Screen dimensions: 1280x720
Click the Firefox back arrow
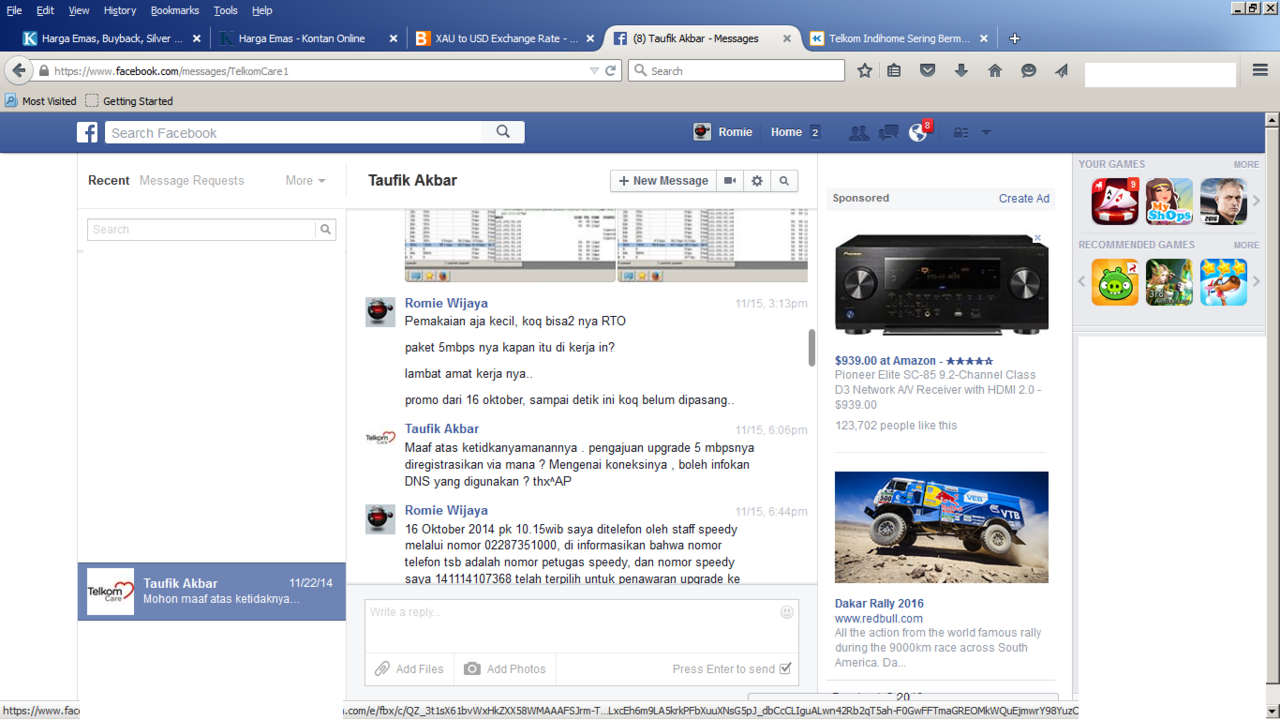19,71
